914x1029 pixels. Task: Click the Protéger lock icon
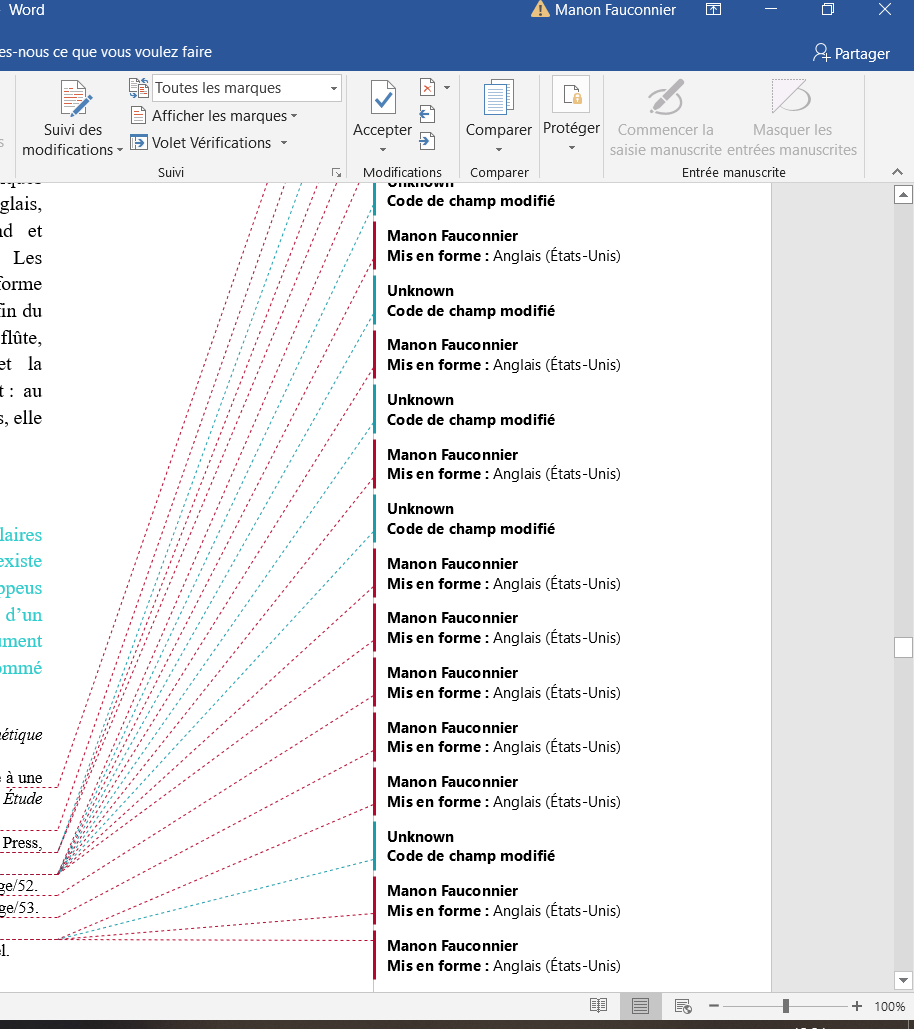(571, 96)
